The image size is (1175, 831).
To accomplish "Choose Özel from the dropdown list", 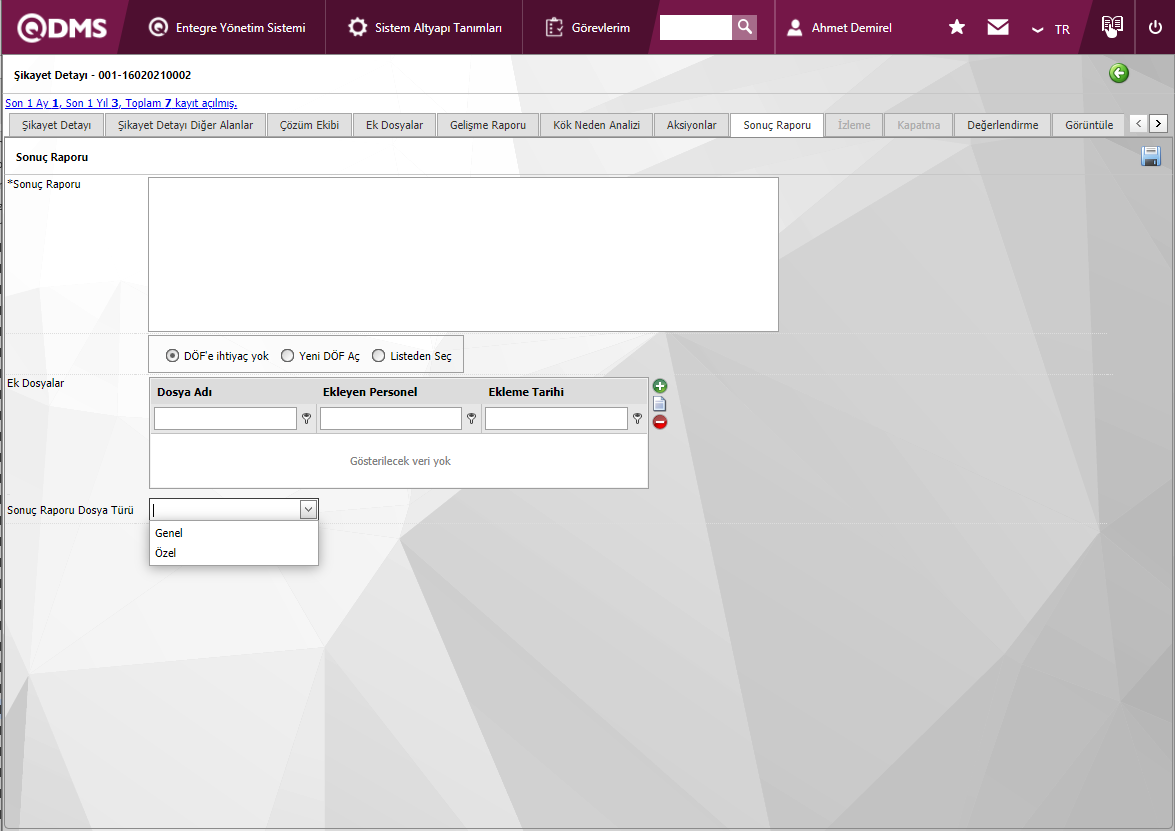I will click(x=234, y=553).
